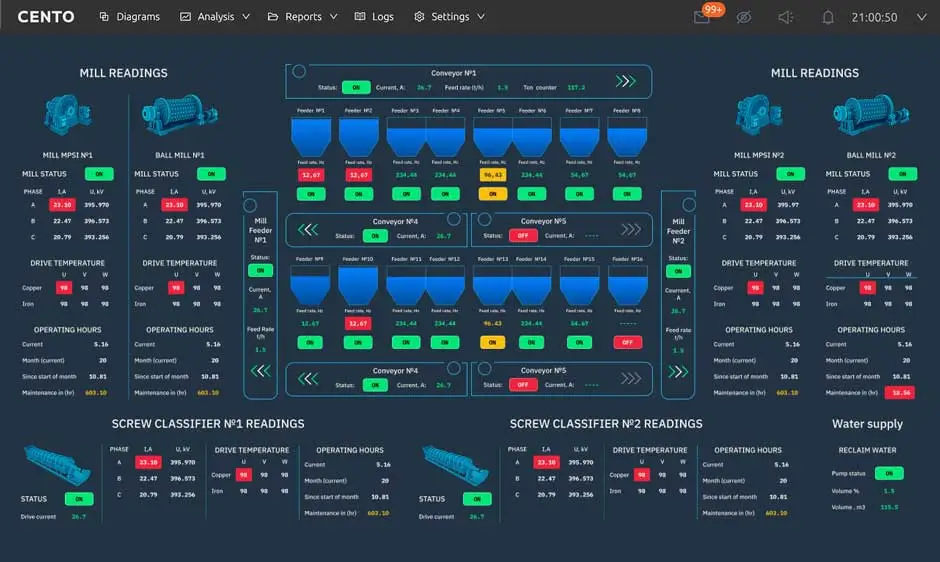
Task: Toggle Ball Mill №2 mill status ON
Action: click(x=902, y=174)
